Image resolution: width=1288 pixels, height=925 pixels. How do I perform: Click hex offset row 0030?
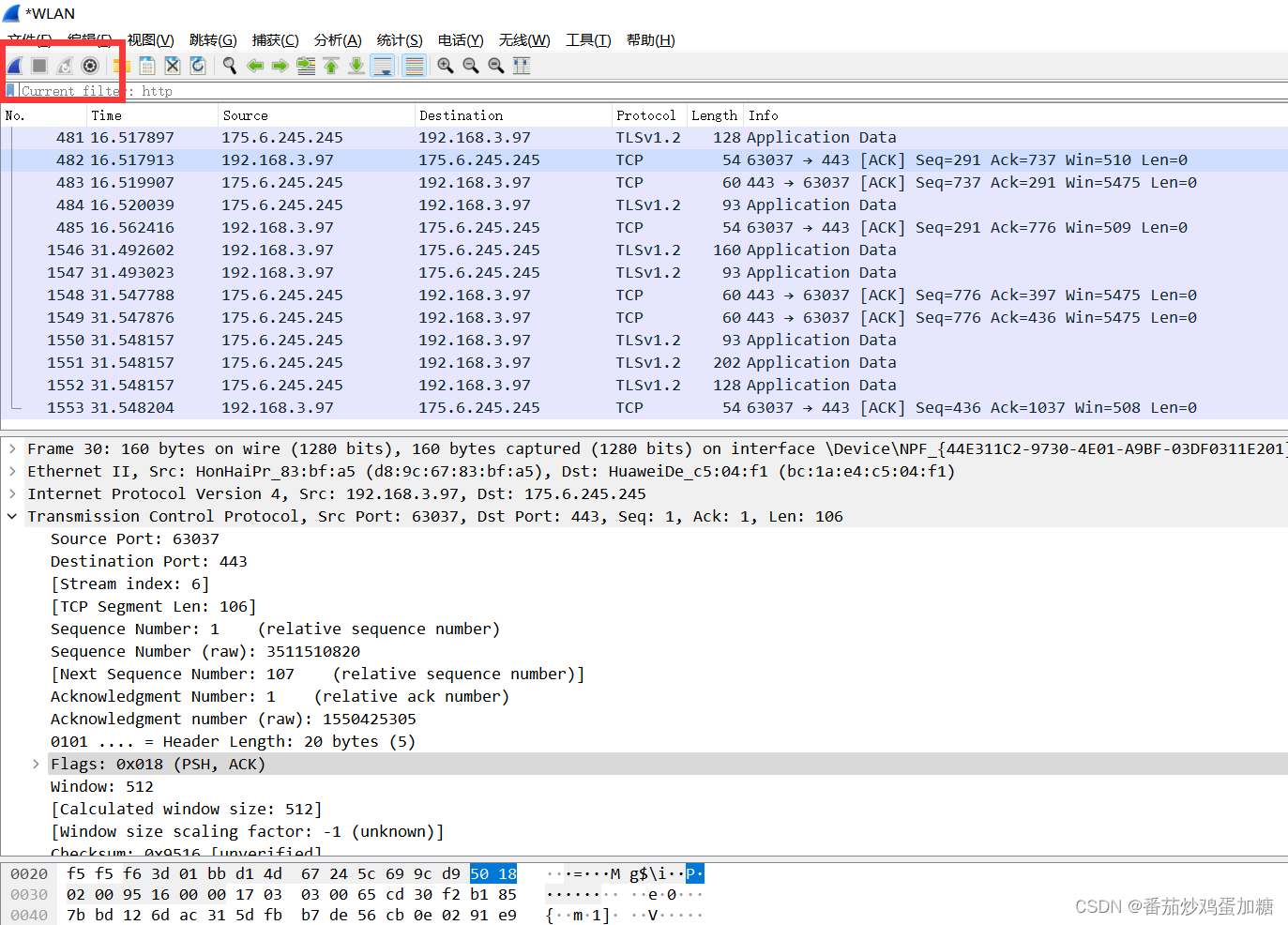29,894
